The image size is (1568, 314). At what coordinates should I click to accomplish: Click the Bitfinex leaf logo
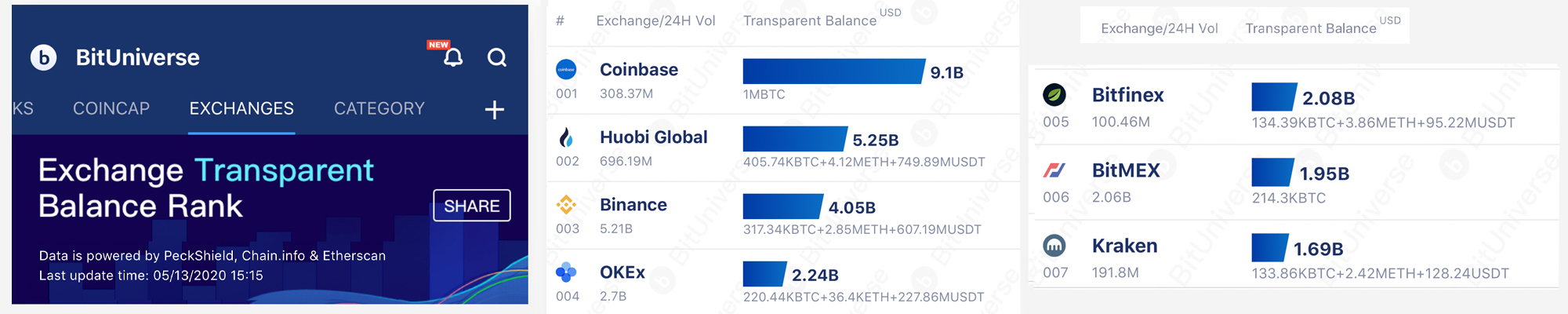point(1054,95)
